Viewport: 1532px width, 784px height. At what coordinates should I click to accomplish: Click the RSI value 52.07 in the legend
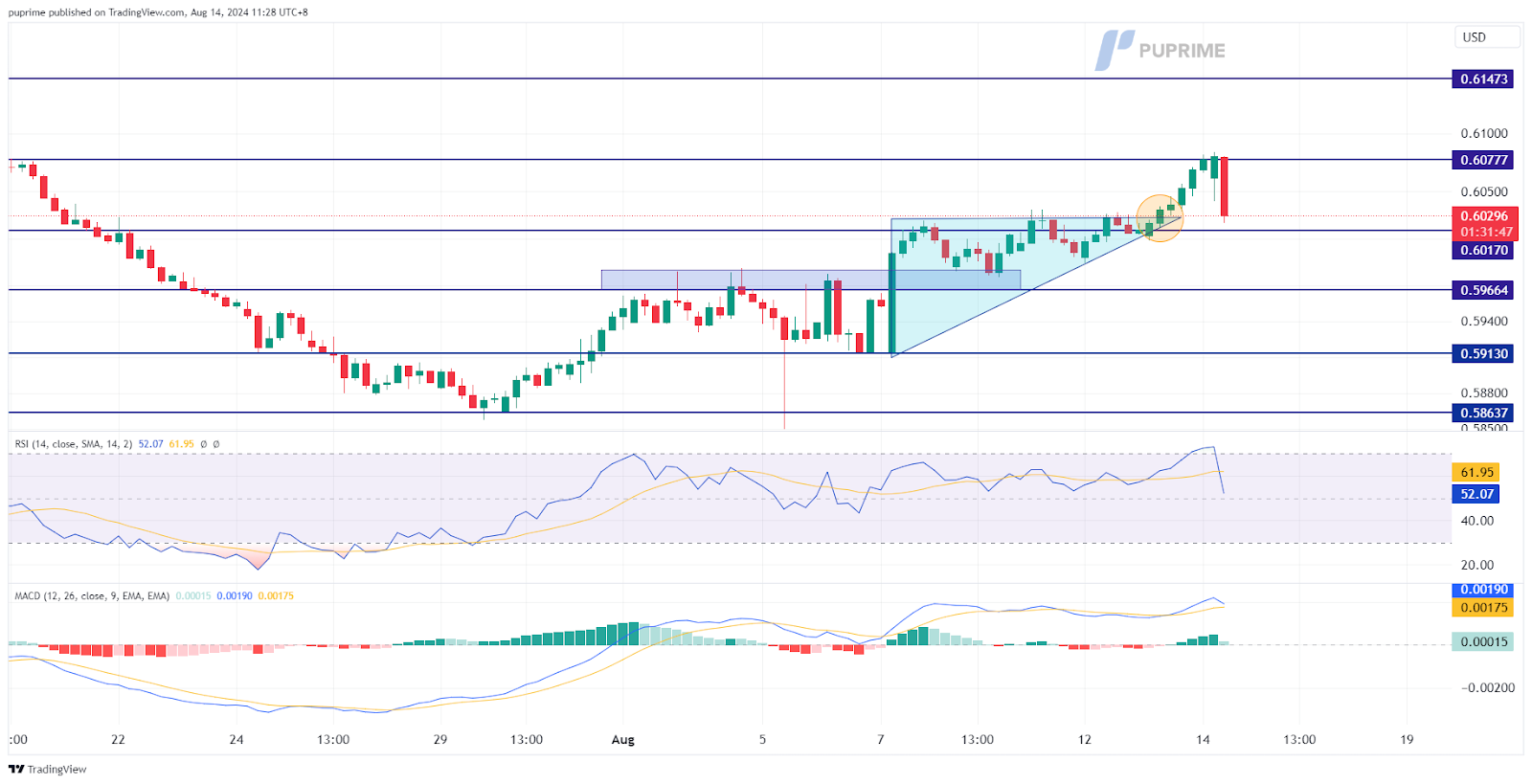tap(150, 444)
